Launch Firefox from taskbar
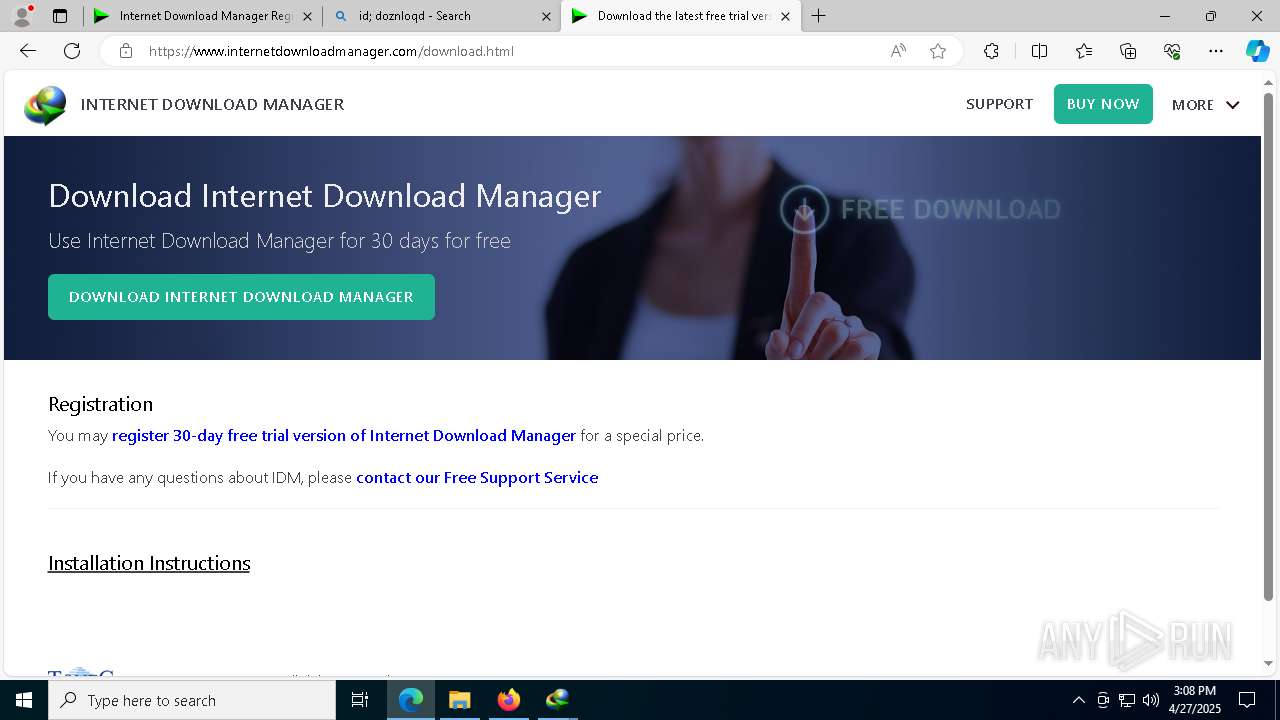This screenshot has width=1280, height=720. click(509, 700)
